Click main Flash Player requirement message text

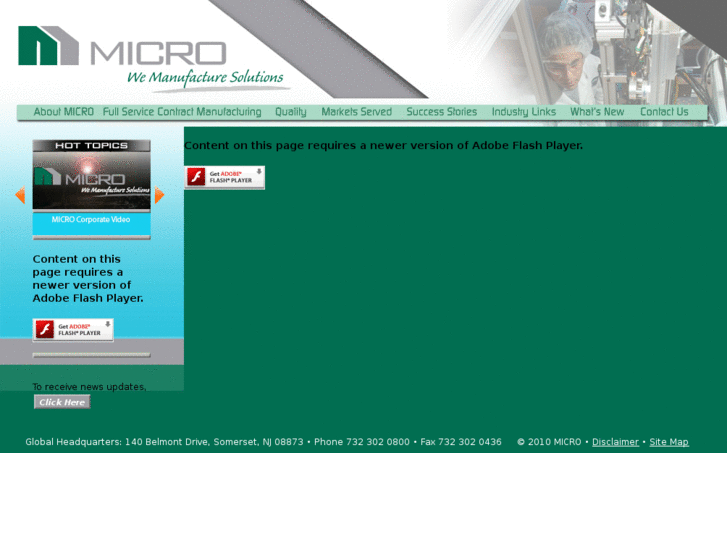383,146
